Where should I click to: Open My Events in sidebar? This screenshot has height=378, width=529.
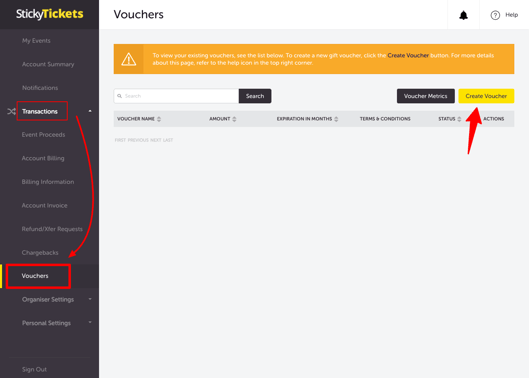(36, 41)
